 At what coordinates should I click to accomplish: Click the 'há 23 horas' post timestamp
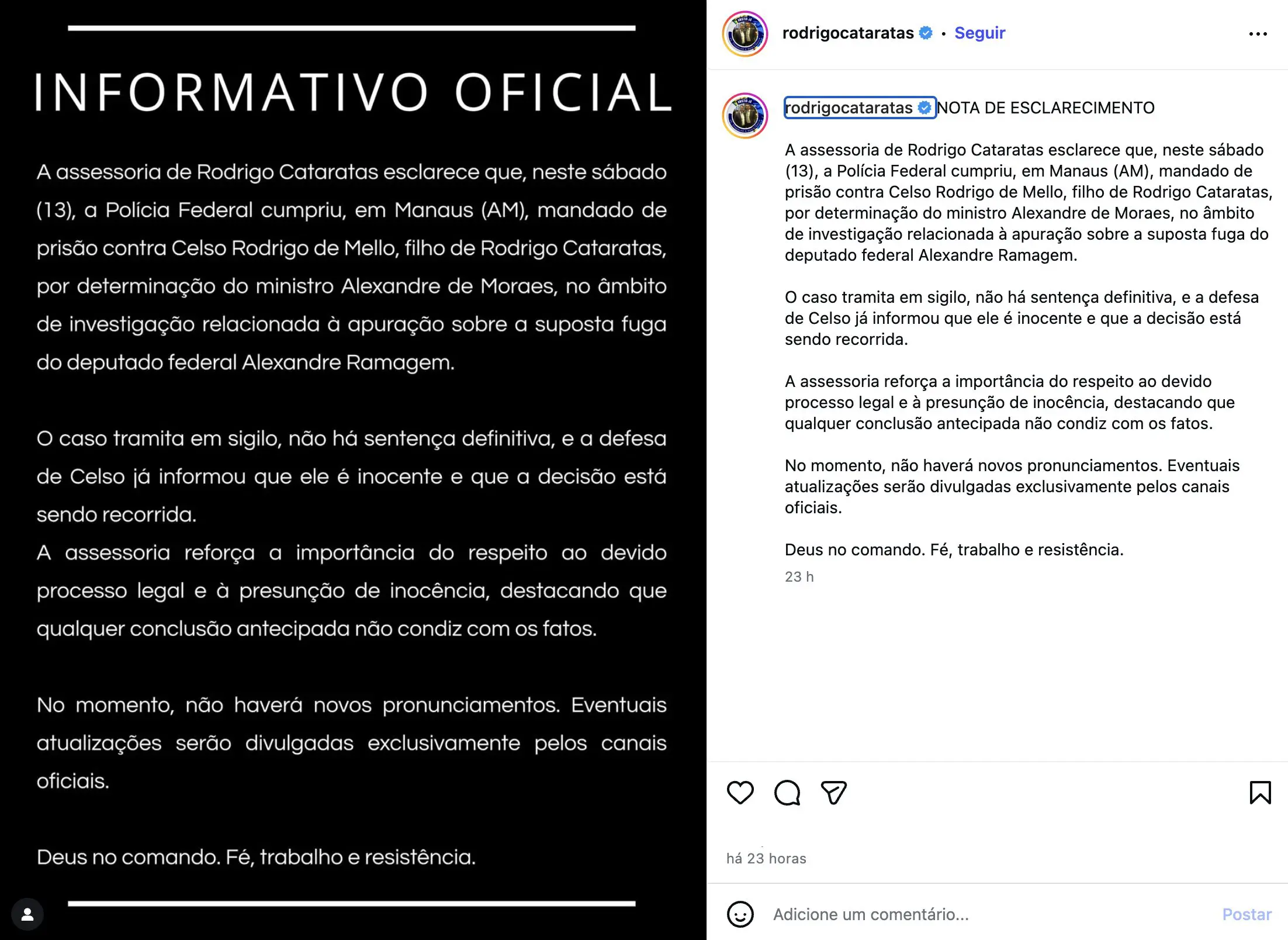point(766,858)
